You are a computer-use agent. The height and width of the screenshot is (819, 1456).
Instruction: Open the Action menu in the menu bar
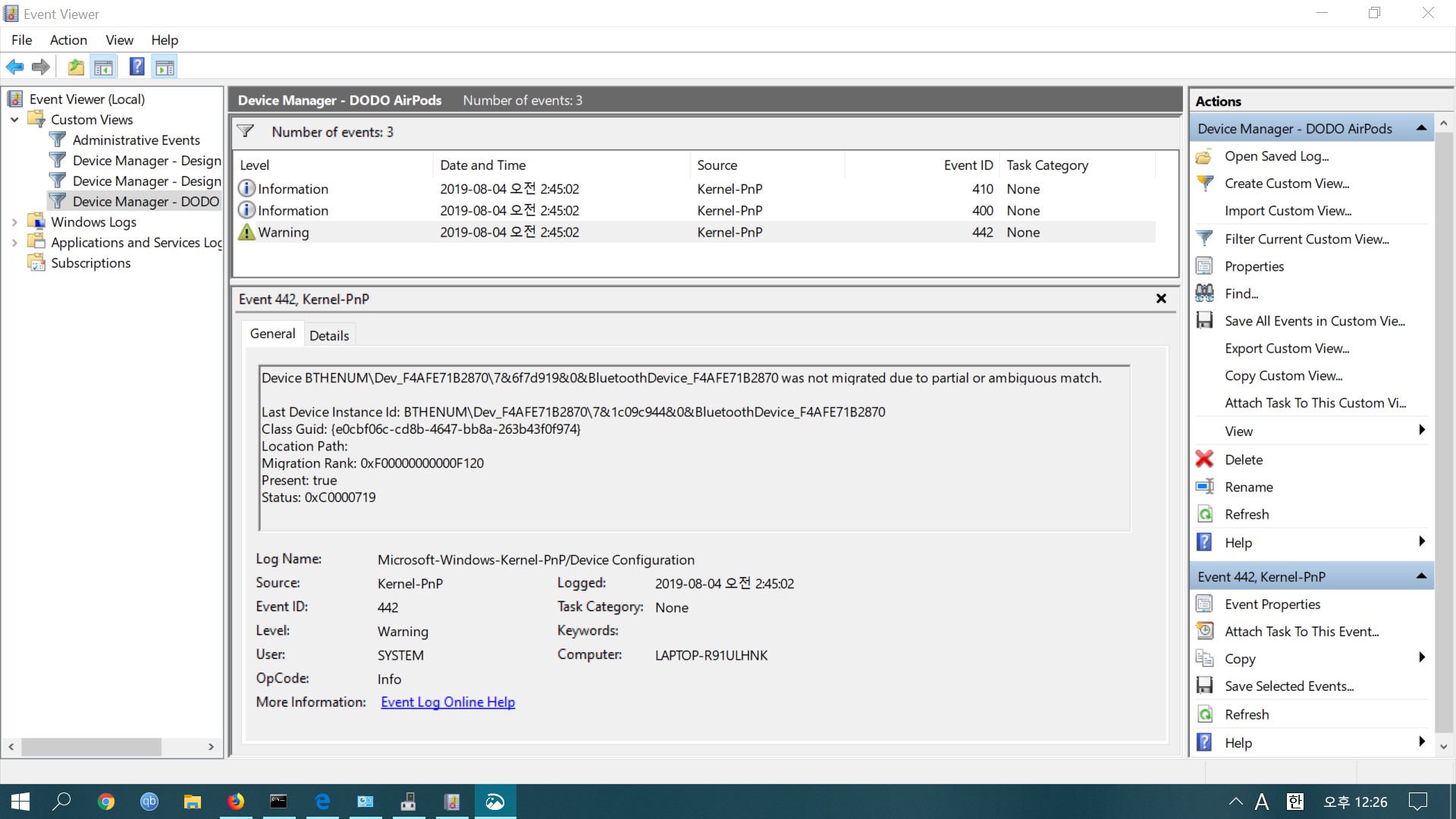coord(67,40)
